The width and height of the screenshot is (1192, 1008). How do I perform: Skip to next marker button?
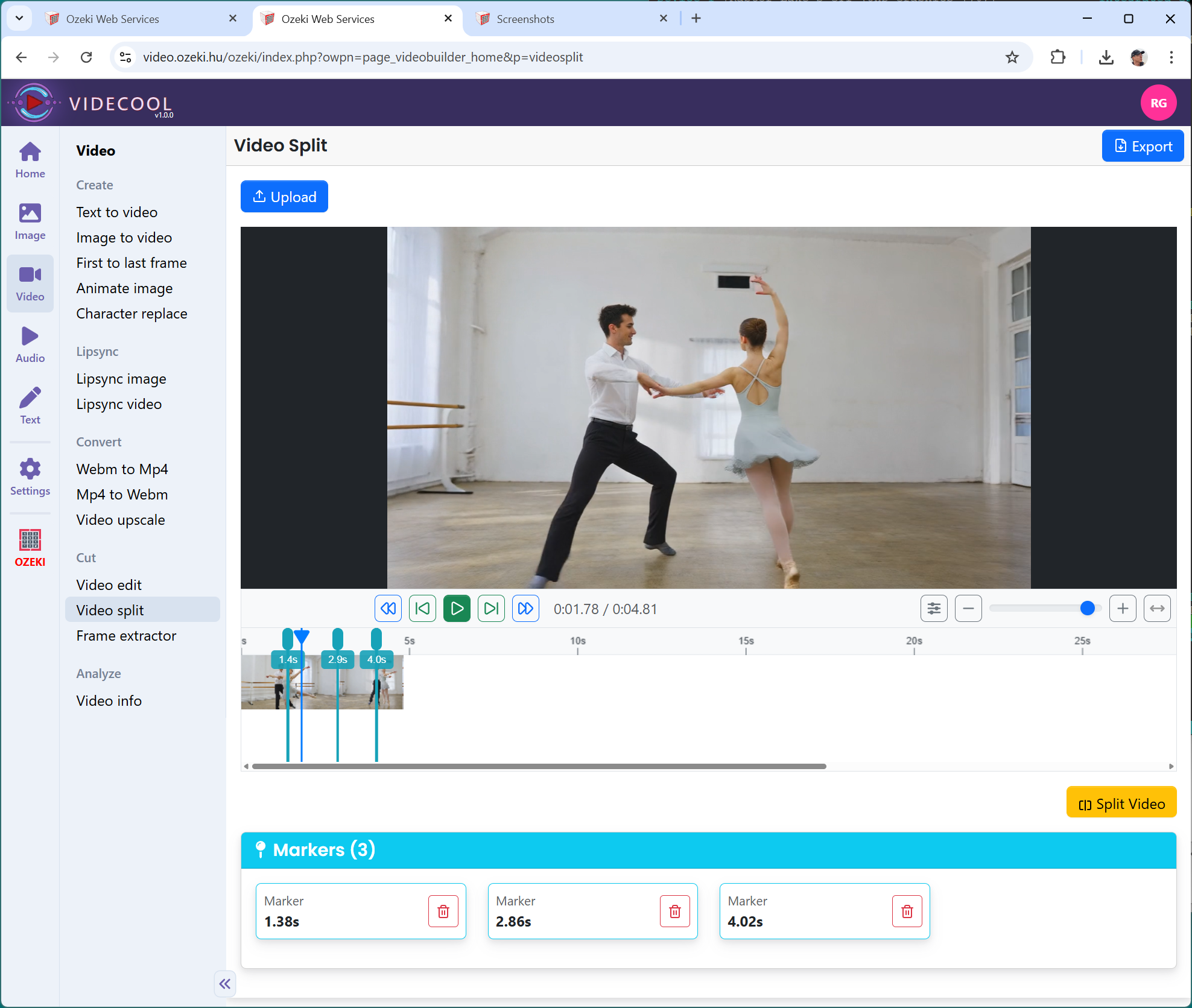pos(491,609)
